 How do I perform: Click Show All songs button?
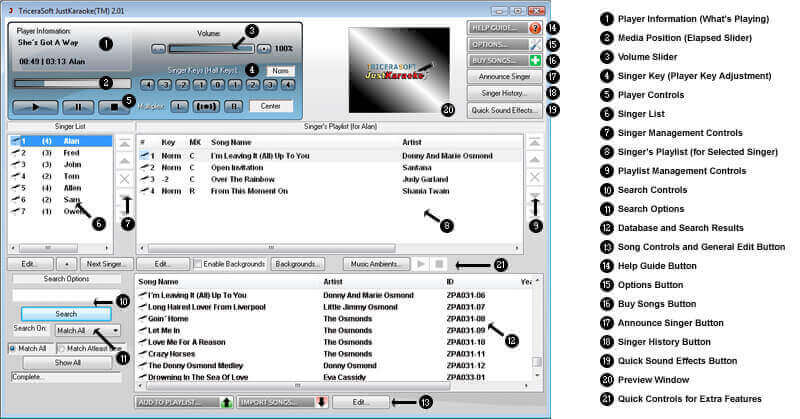coord(67,363)
